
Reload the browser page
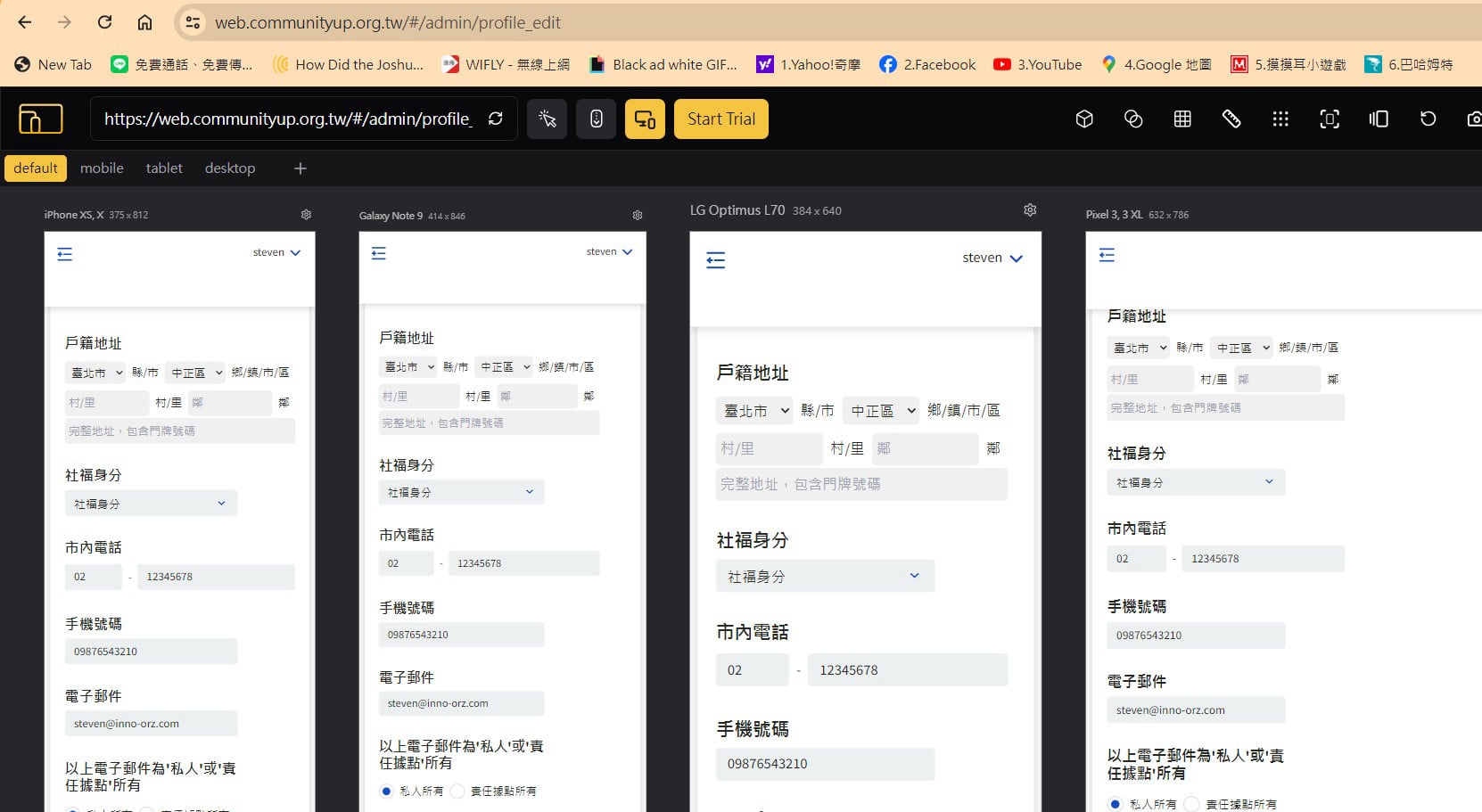click(104, 22)
